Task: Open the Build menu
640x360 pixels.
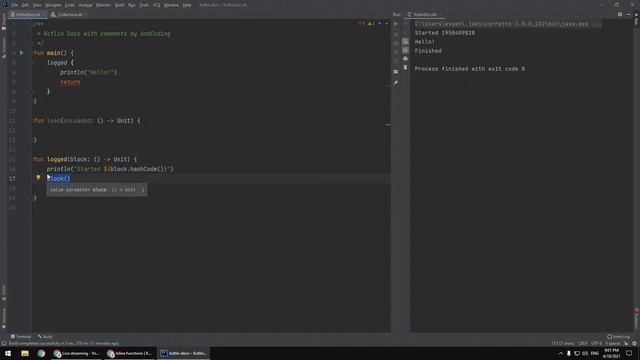Action: click(120, 5)
